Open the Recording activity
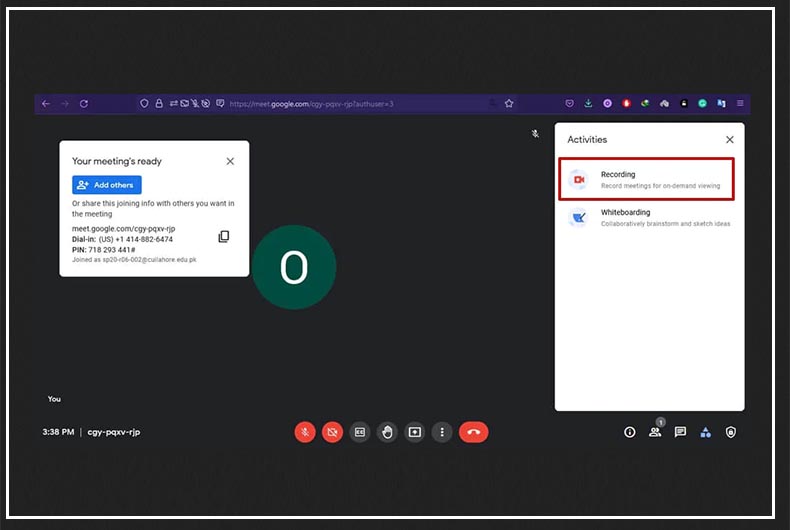This screenshot has height=530, width=790. [x=646, y=179]
